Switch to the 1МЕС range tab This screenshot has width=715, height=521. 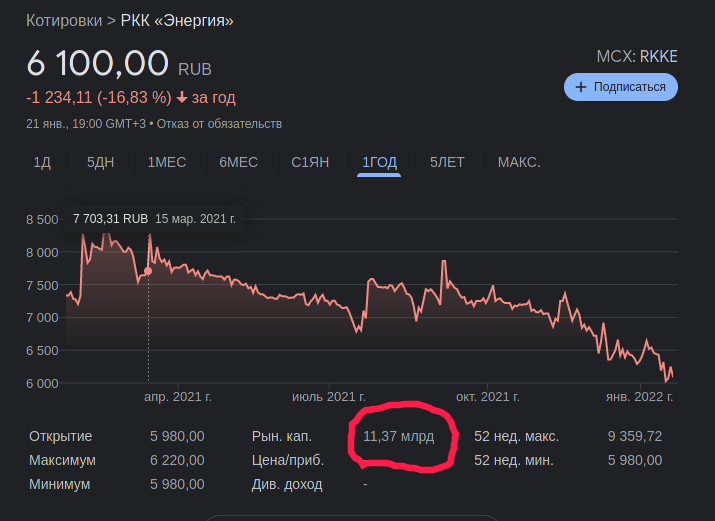click(167, 162)
